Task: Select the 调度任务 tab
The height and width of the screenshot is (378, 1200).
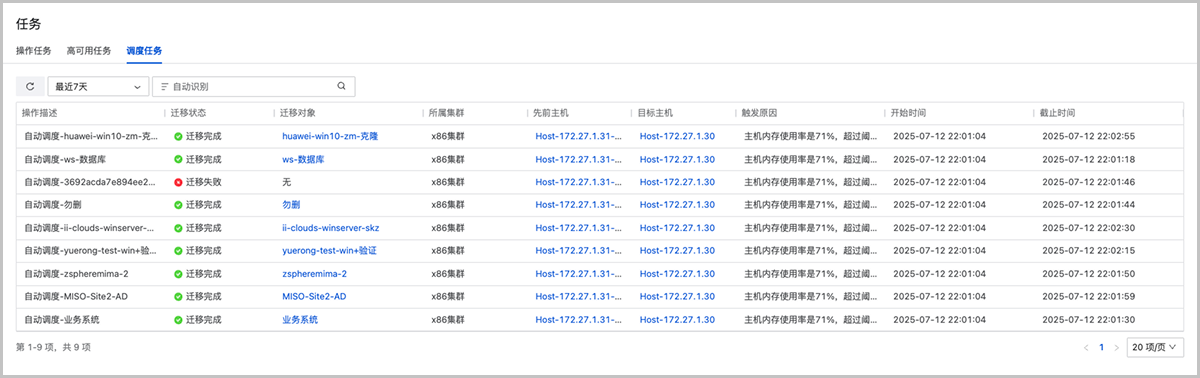Action: pos(144,50)
